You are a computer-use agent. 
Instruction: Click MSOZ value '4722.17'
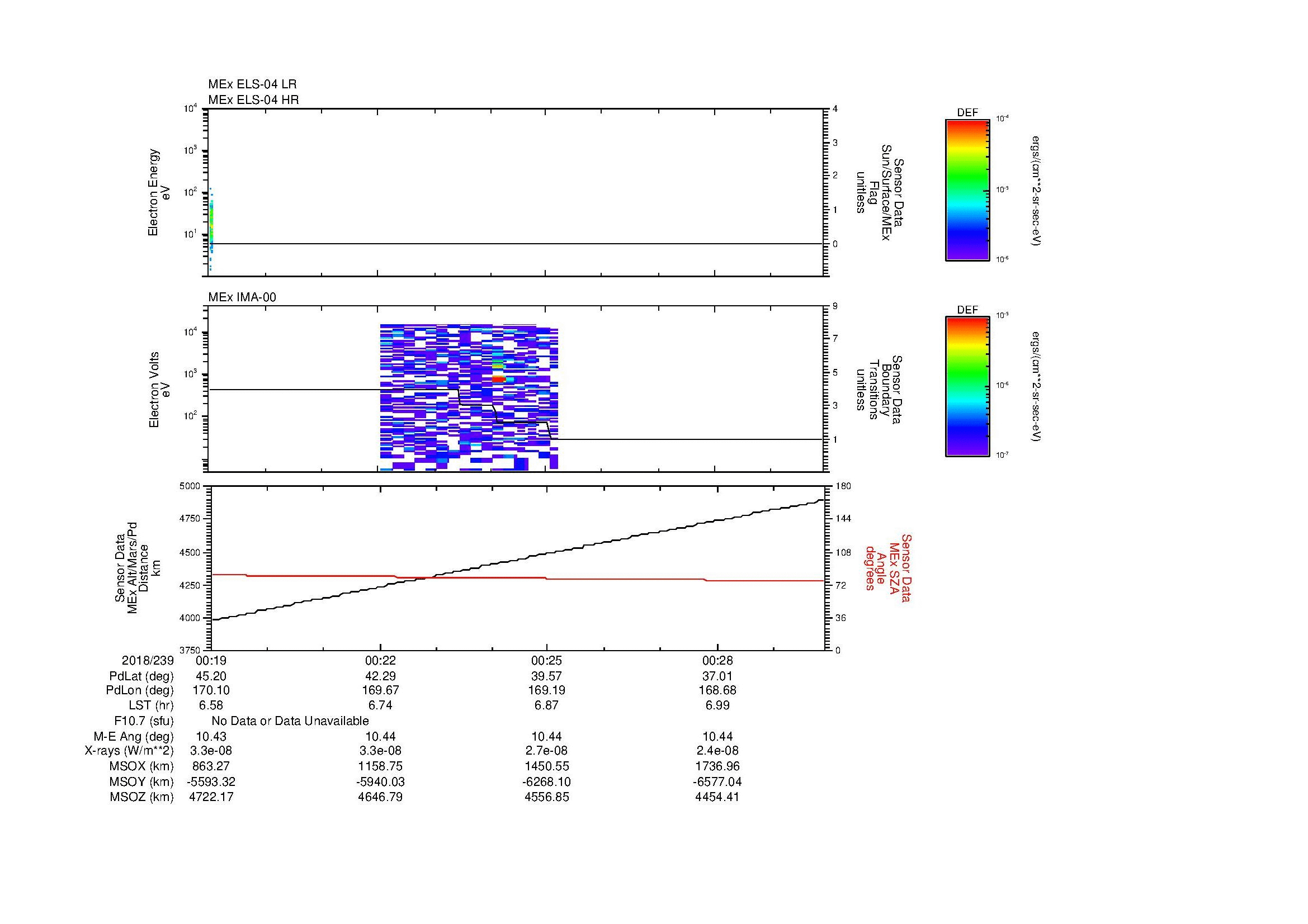pyautogui.click(x=211, y=797)
